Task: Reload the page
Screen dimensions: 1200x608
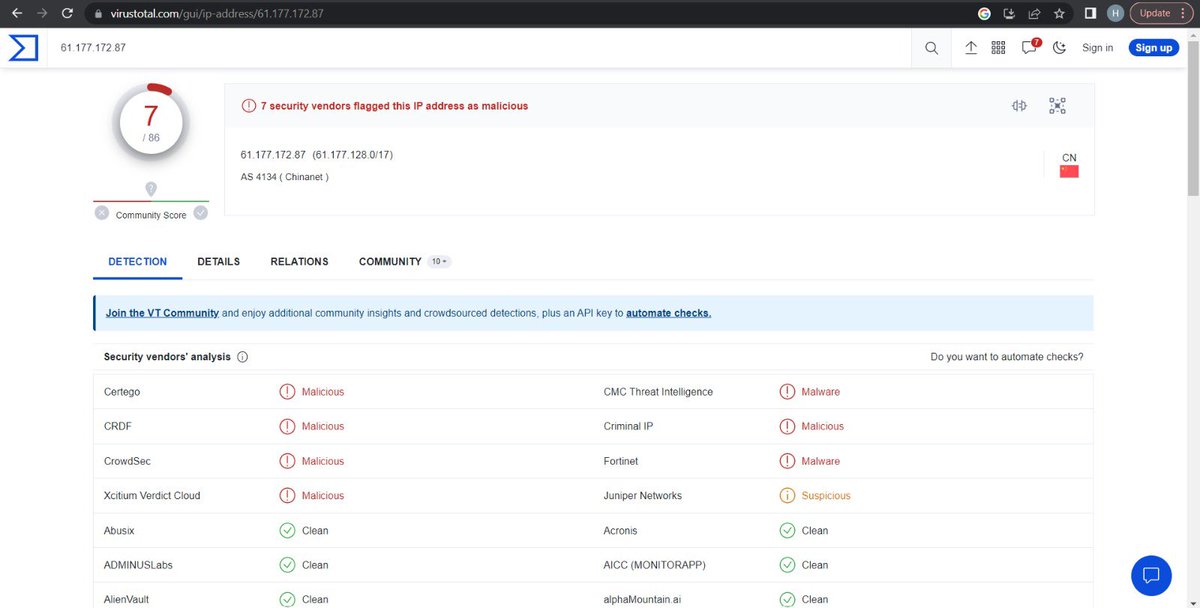Action: coord(67,14)
